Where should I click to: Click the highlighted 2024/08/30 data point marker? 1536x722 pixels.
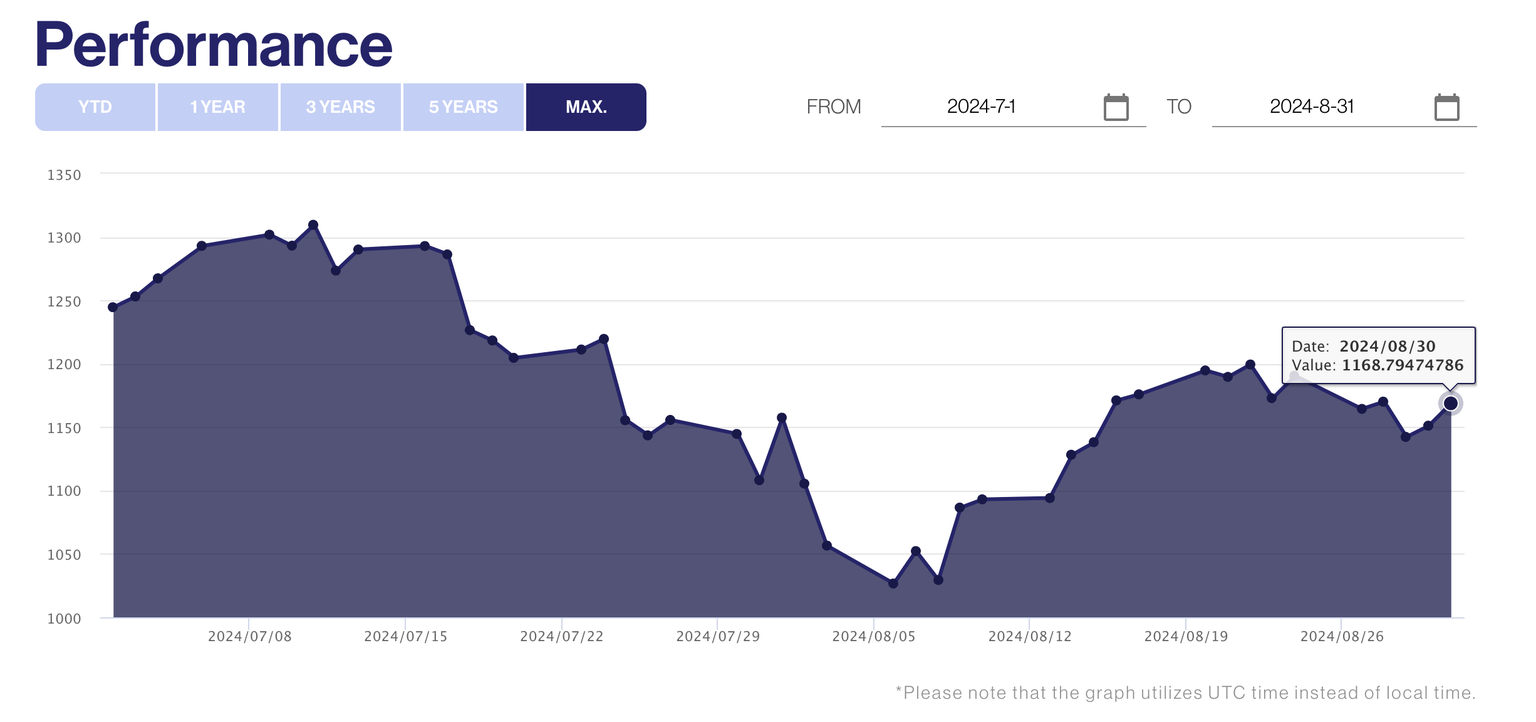coord(1450,402)
